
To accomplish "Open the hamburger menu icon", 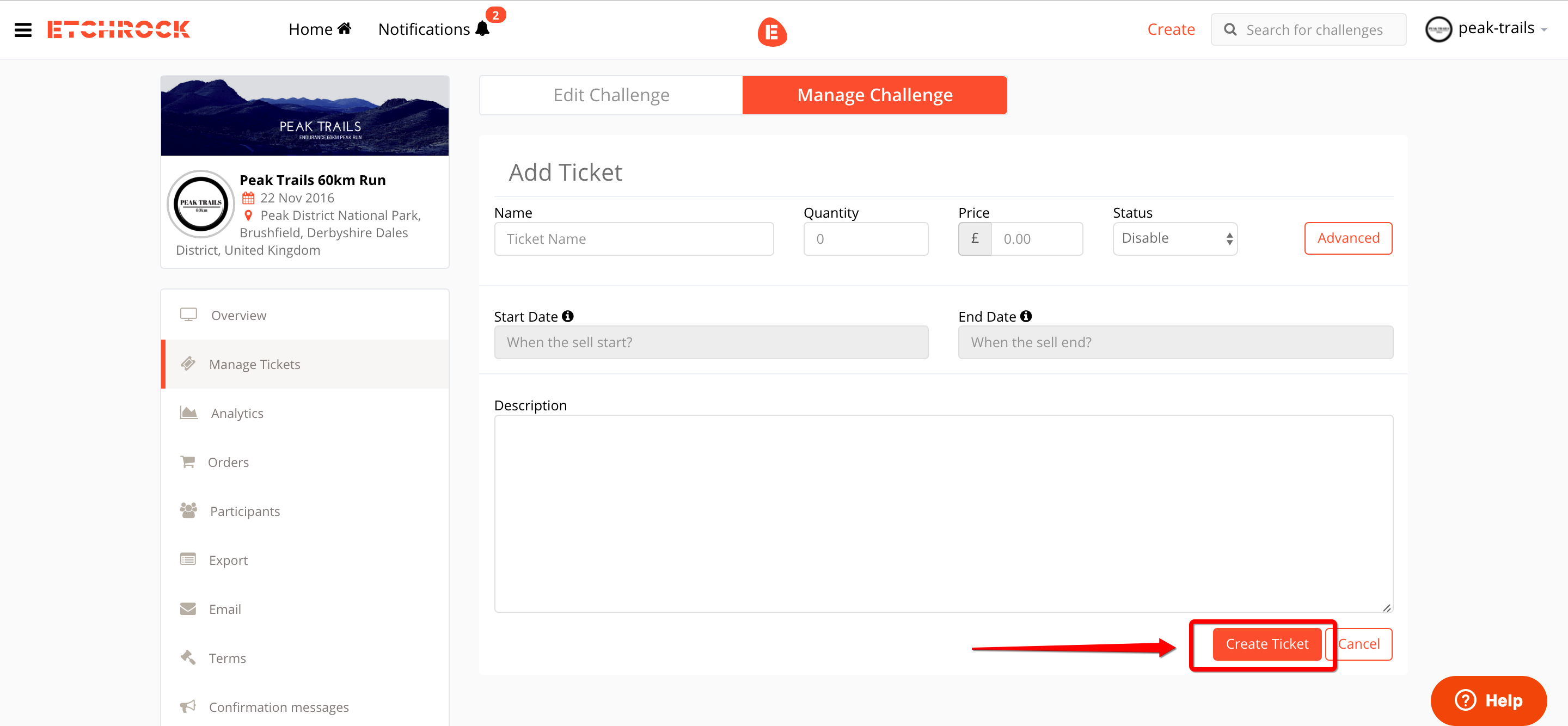I will point(22,29).
